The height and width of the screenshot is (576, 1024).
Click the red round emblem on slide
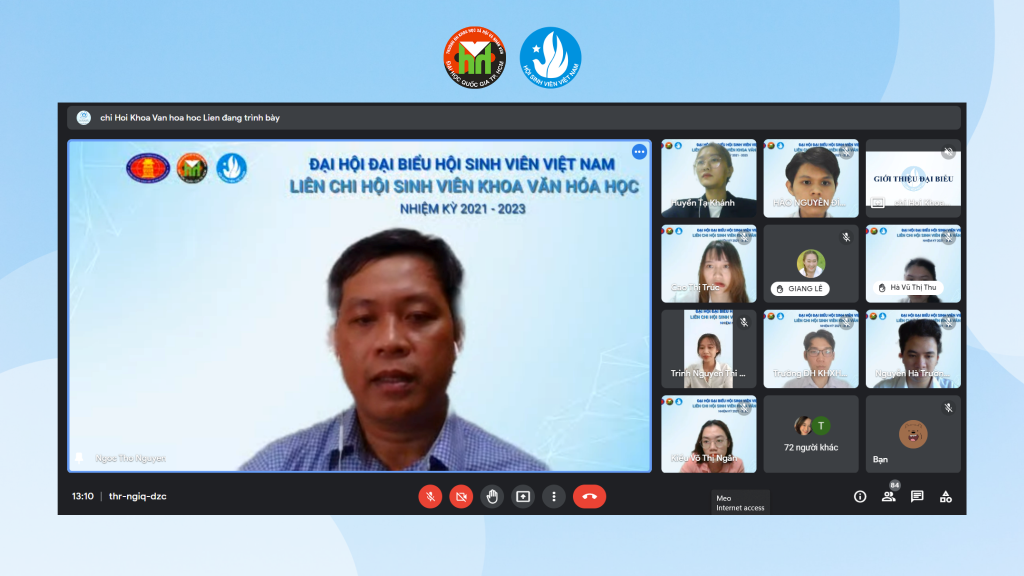pyautogui.click(x=148, y=168)
